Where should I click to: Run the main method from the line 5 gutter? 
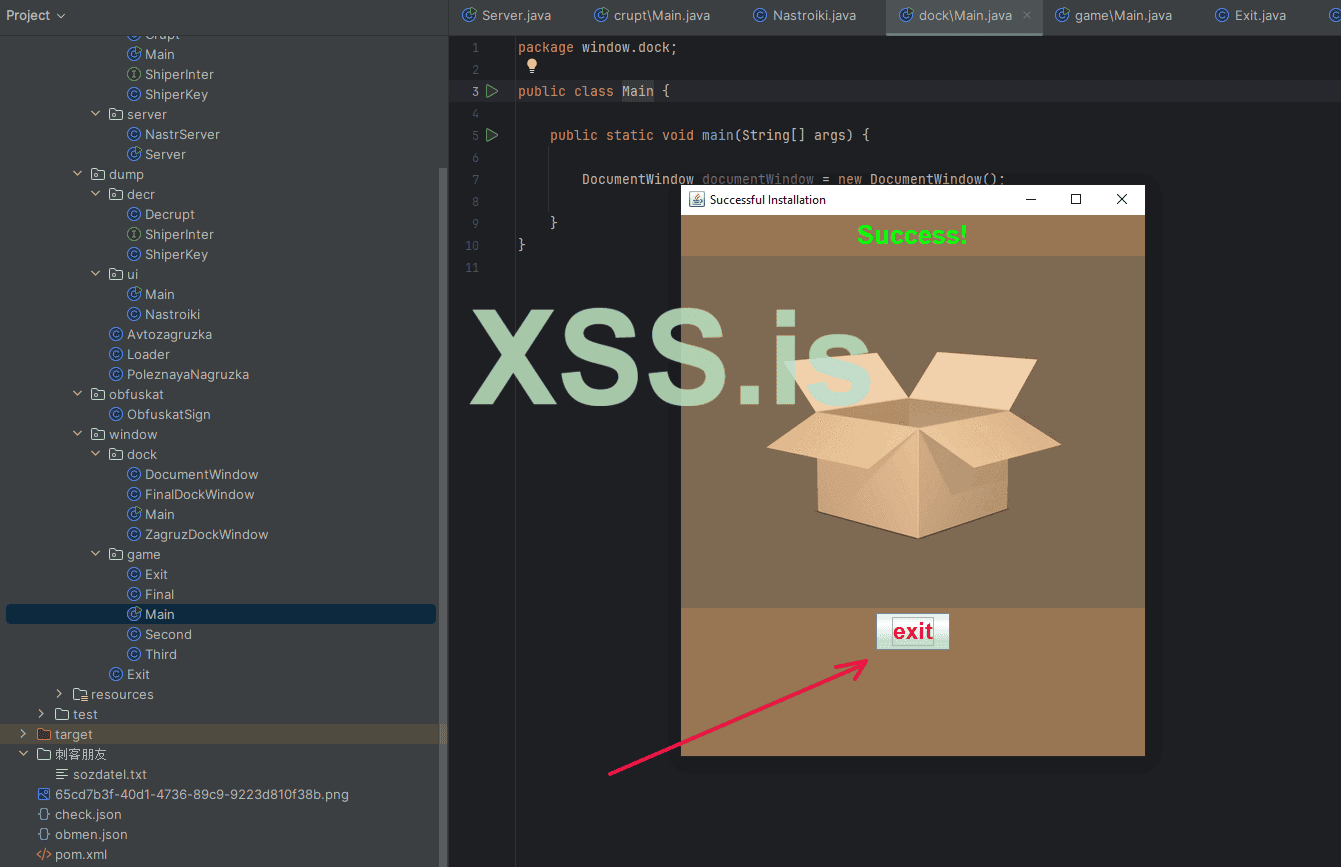(x=492, y=135)
